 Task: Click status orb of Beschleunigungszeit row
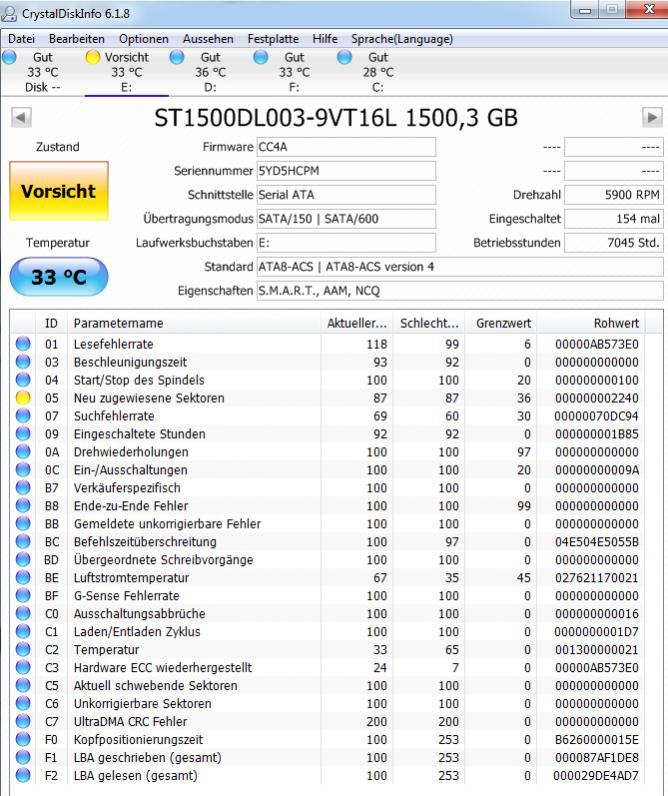[23, 362]
